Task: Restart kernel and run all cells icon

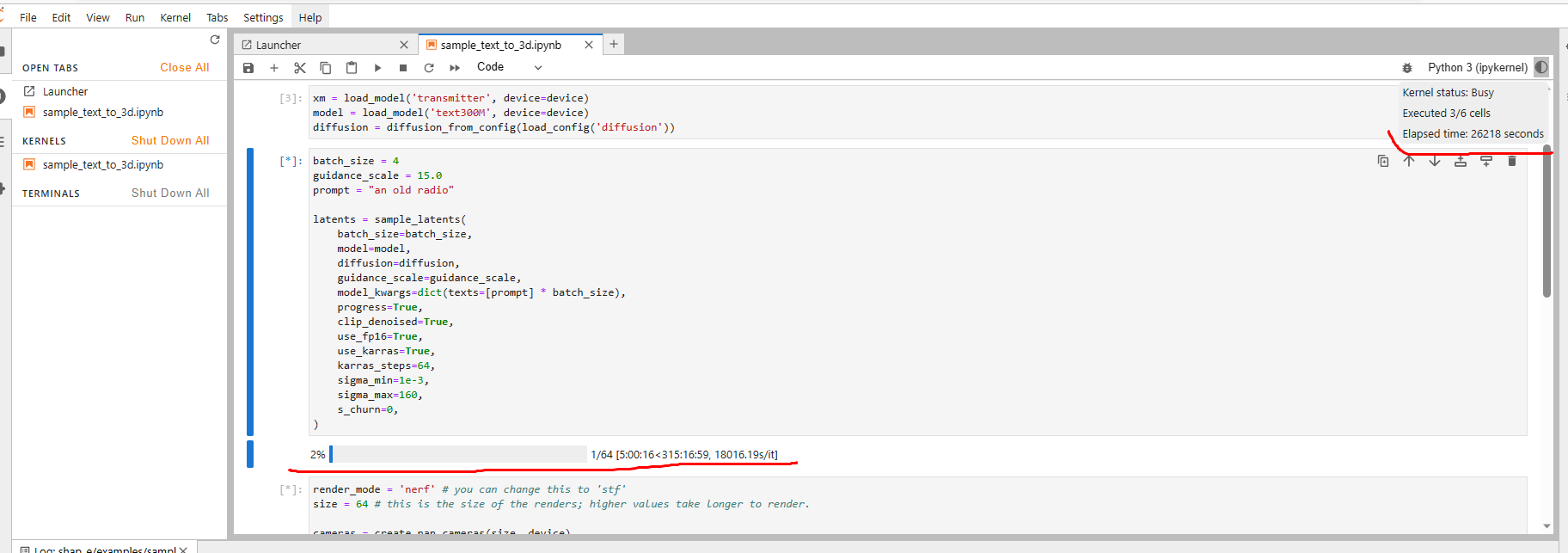Action: 455,68
